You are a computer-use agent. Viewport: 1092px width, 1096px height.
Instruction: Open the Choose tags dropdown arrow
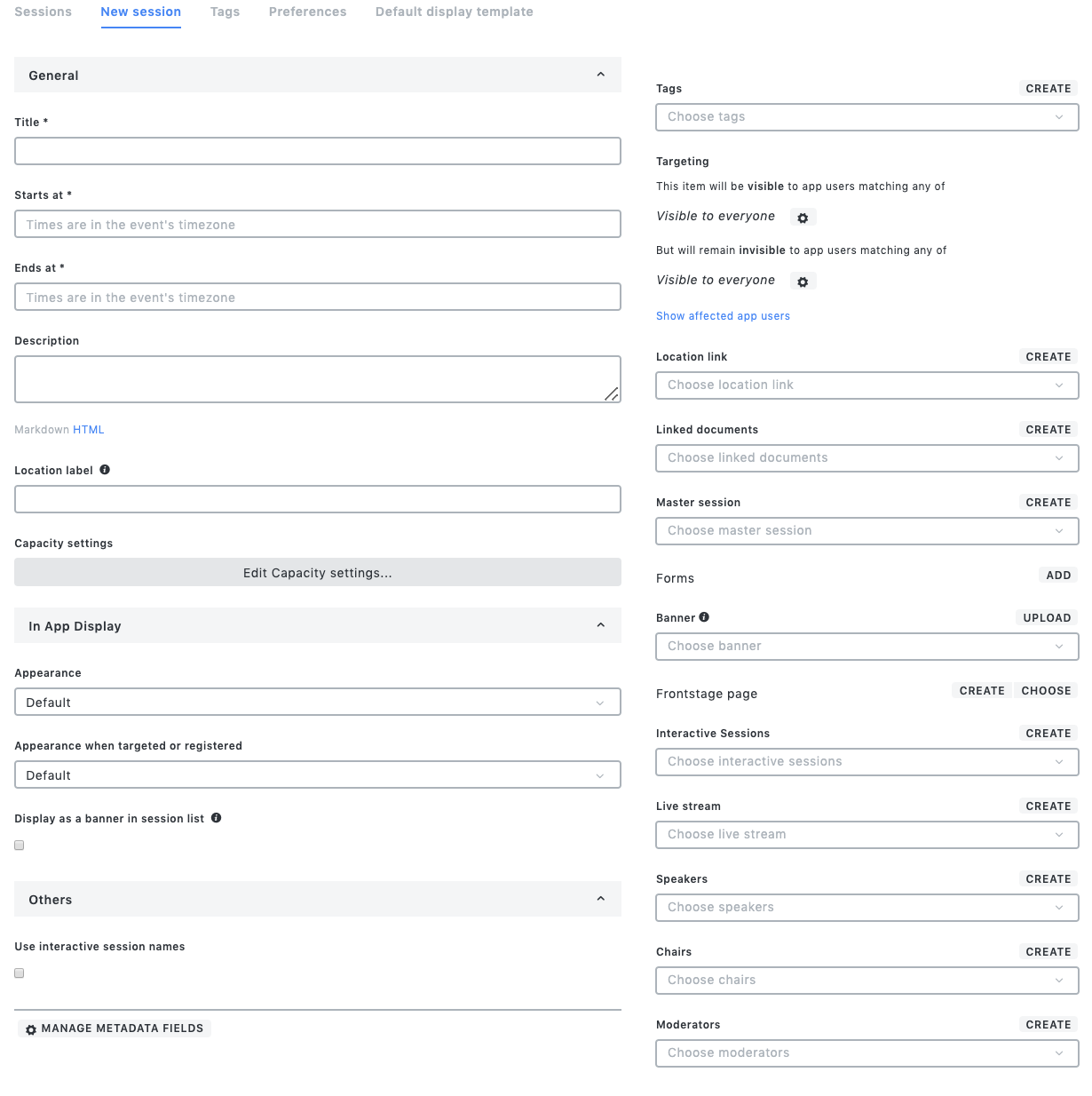click(x=1058, y=116)
